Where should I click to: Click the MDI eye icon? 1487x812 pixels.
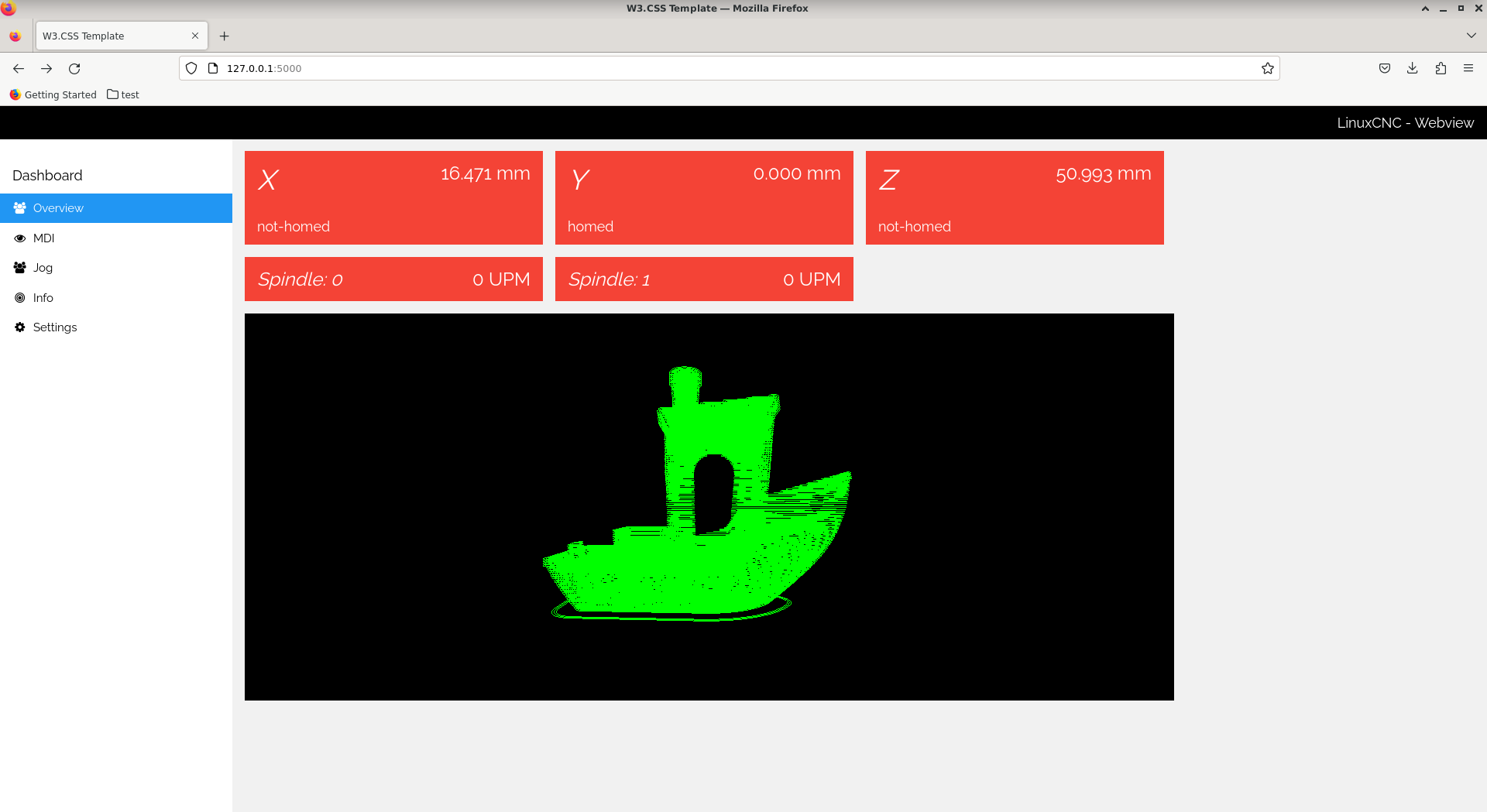pyautogui.click(x=20, y=238)
